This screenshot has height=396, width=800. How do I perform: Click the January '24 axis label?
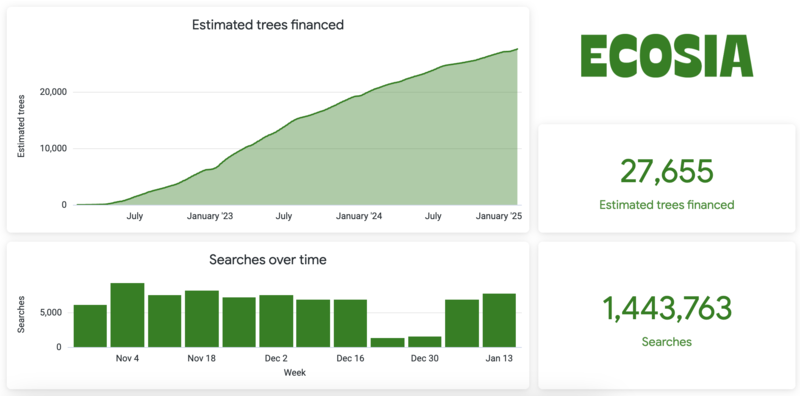(x=359, y=216)
